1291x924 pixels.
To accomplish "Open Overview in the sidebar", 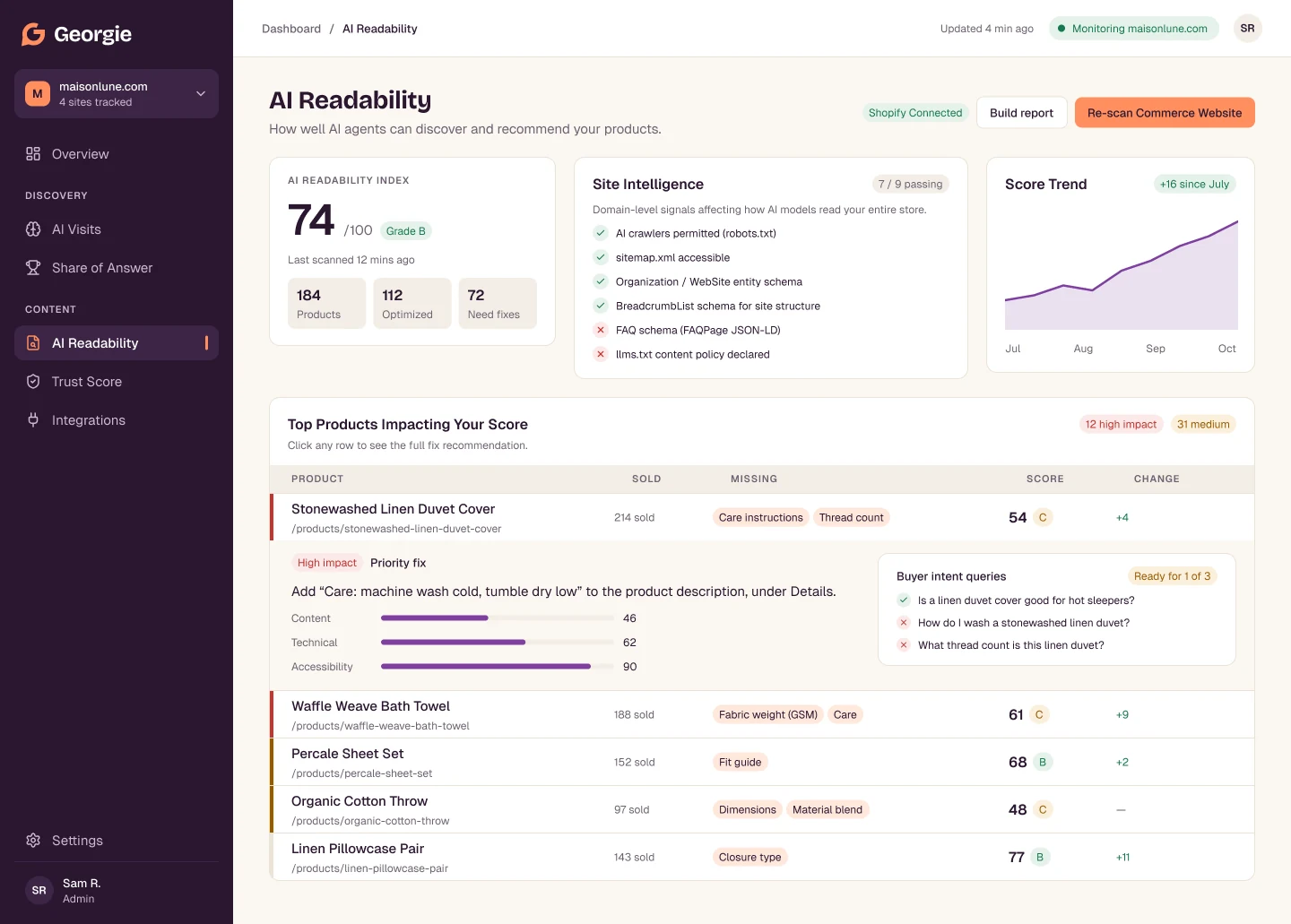I will click(117, 154).
